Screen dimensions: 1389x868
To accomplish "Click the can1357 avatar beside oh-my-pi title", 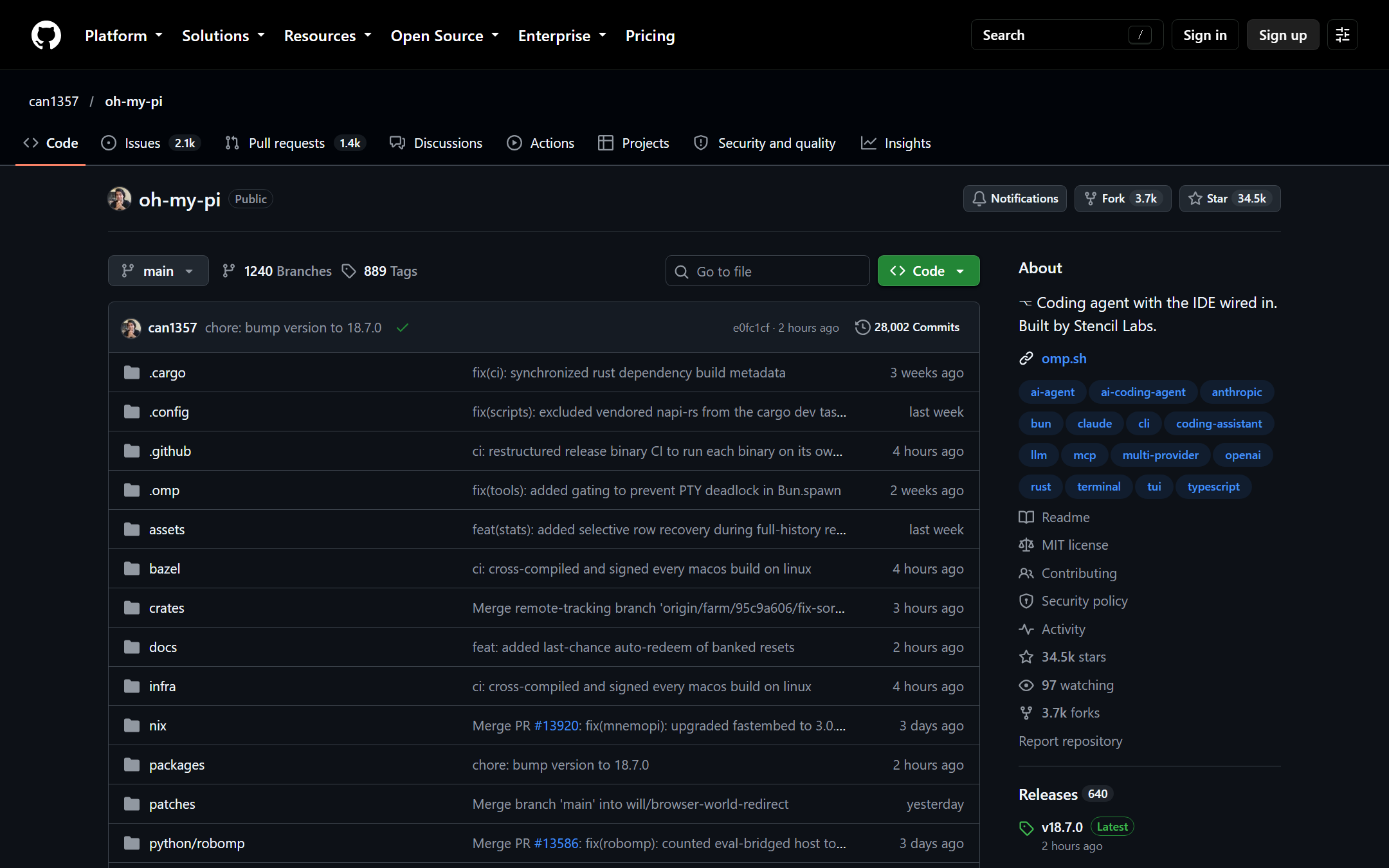I will [x=120, y=199].
